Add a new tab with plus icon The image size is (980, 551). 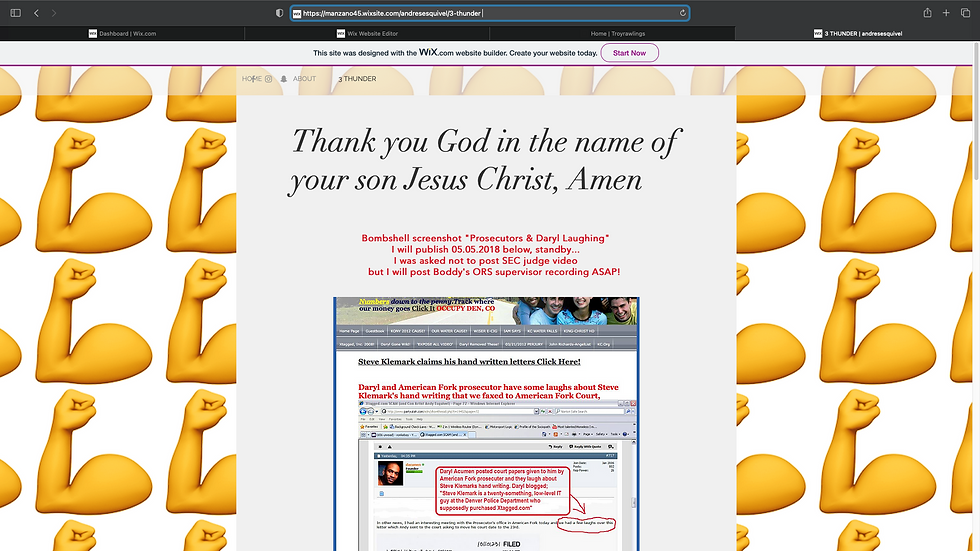tap(946, 12)
